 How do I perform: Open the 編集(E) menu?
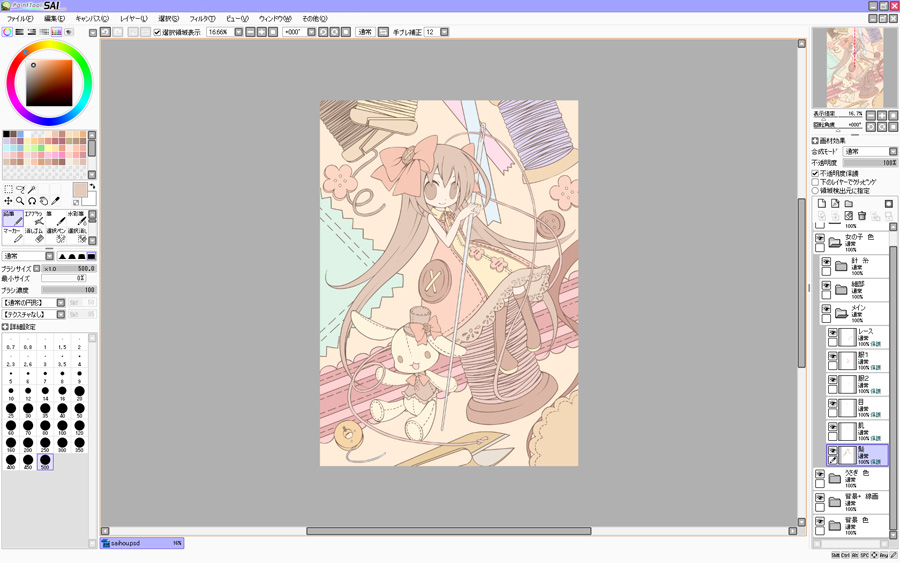click(x=55, y=19)
